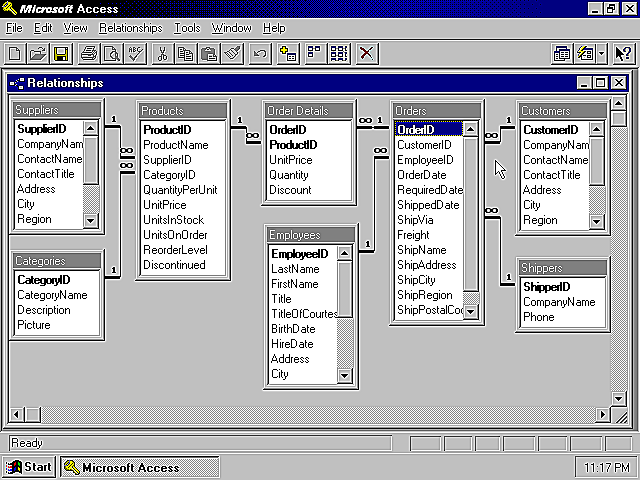Save the relationships layout with floppy icon
The width and height of the screenshot is (640, 480).
coord(61,54)
